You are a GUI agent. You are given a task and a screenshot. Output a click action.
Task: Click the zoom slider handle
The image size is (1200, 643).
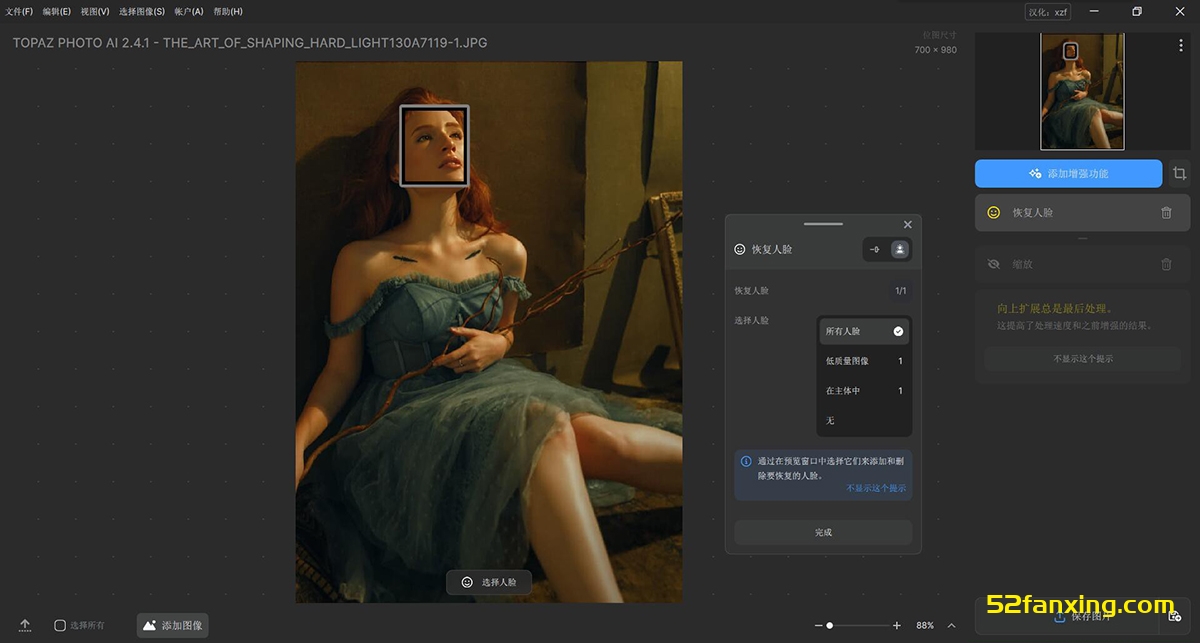click(829, 625)
